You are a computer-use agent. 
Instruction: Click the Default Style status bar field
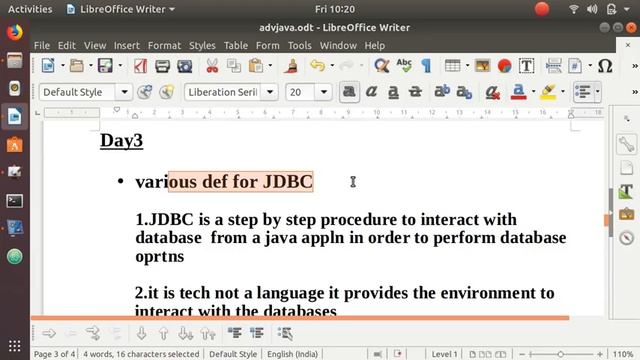[x=233, y=354]
